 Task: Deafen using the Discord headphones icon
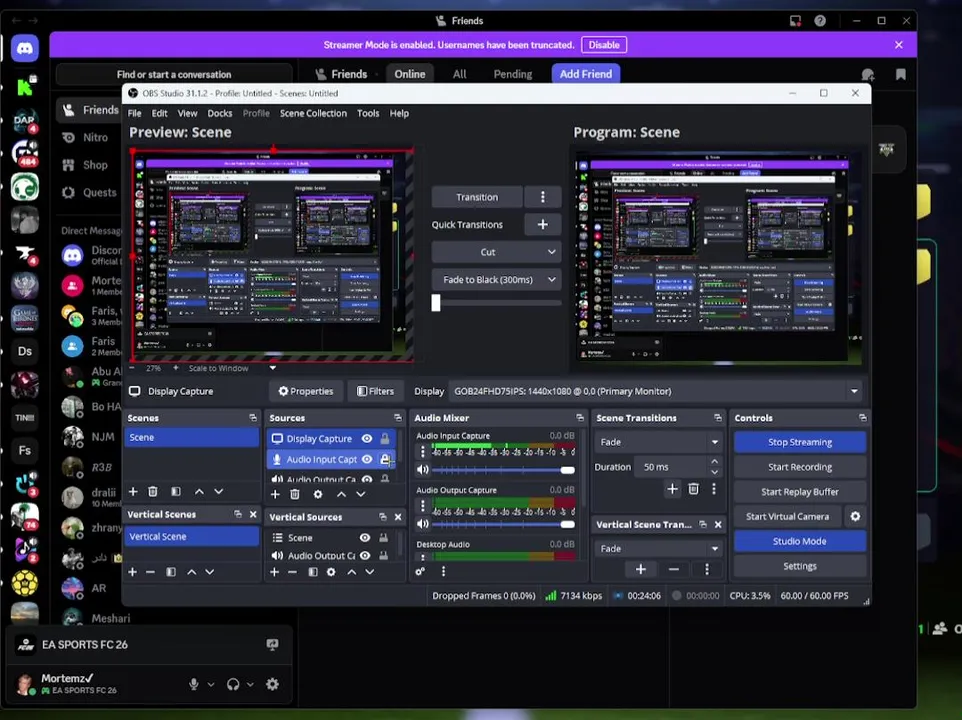click(x=233, y=684)
